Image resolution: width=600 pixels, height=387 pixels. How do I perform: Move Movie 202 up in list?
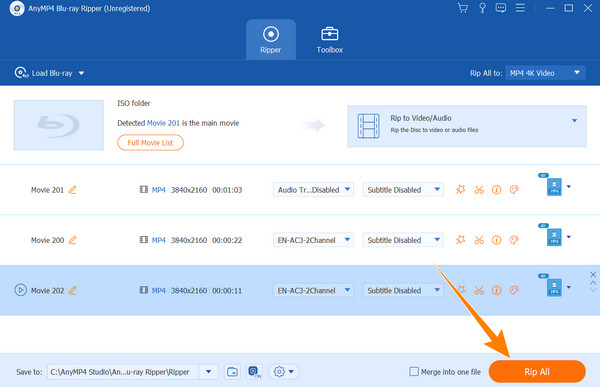(x=593, y=283)
